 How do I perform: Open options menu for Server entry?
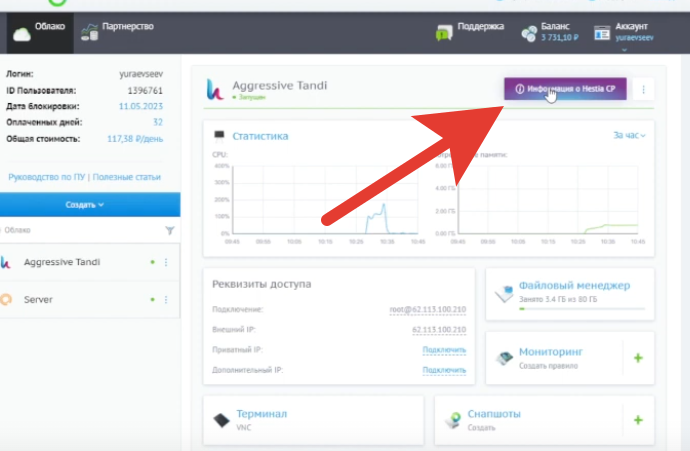click(x=166, y=299)
